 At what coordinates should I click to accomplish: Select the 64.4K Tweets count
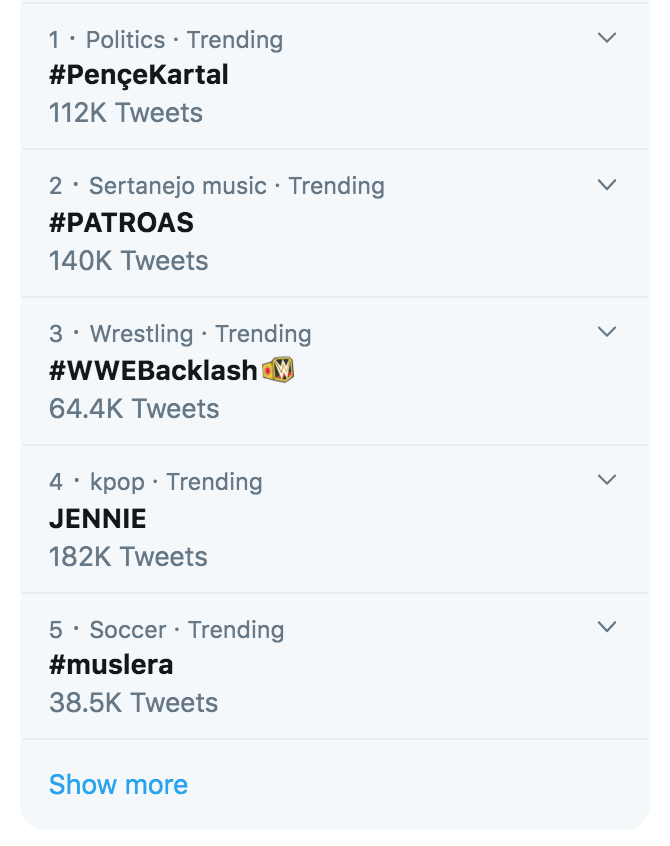(134, 409)
